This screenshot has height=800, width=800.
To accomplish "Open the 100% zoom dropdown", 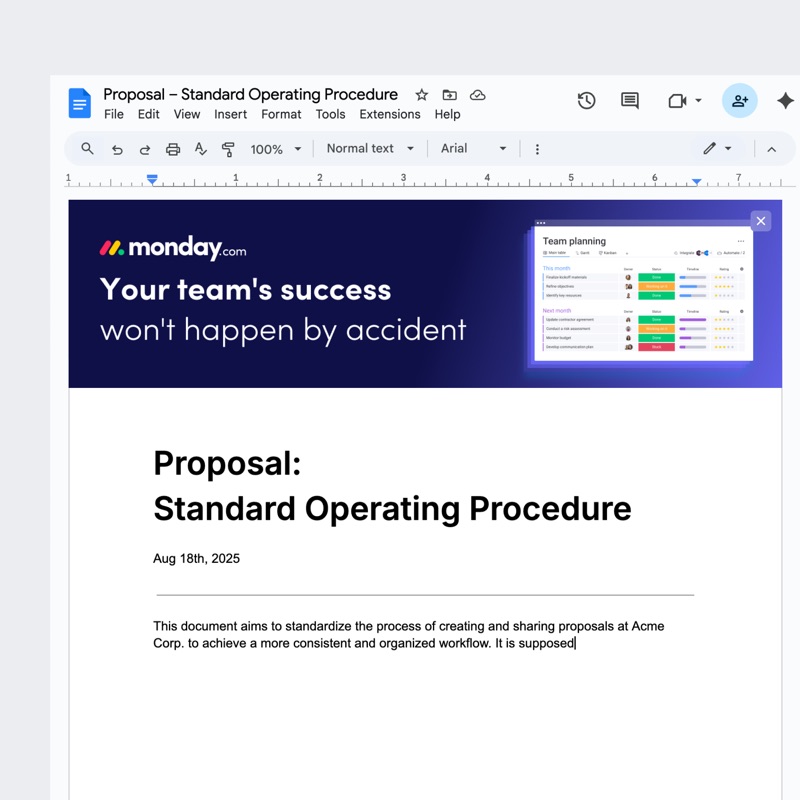I will pos(276,149).
